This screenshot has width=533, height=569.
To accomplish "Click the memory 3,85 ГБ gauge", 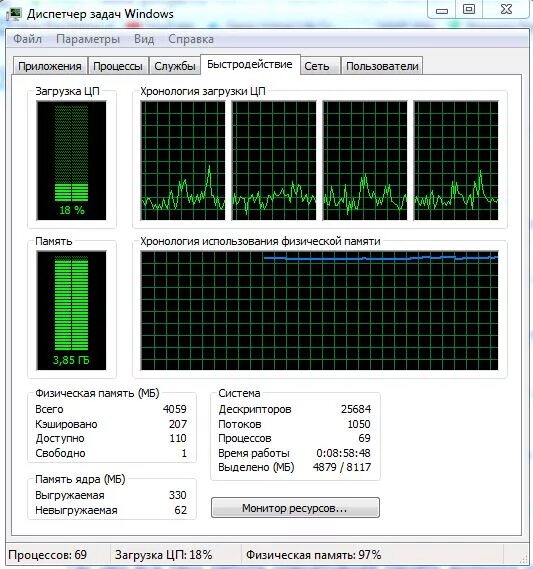I will 71,310.
